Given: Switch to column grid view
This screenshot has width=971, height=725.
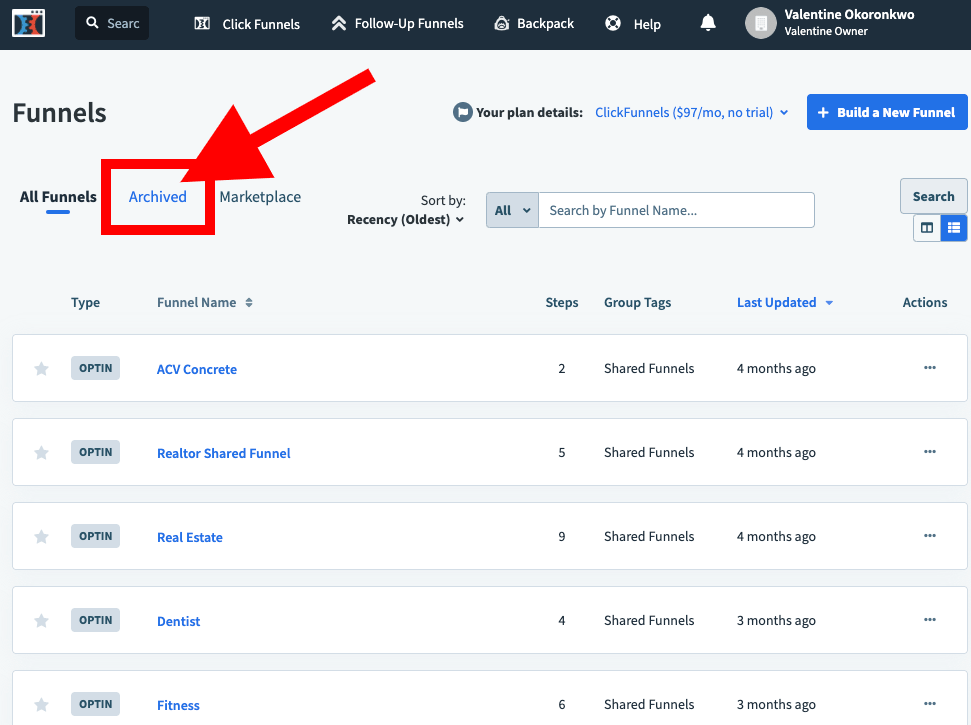Looking at the screenshot, I should pyautogui.click(x=927, y=228).
